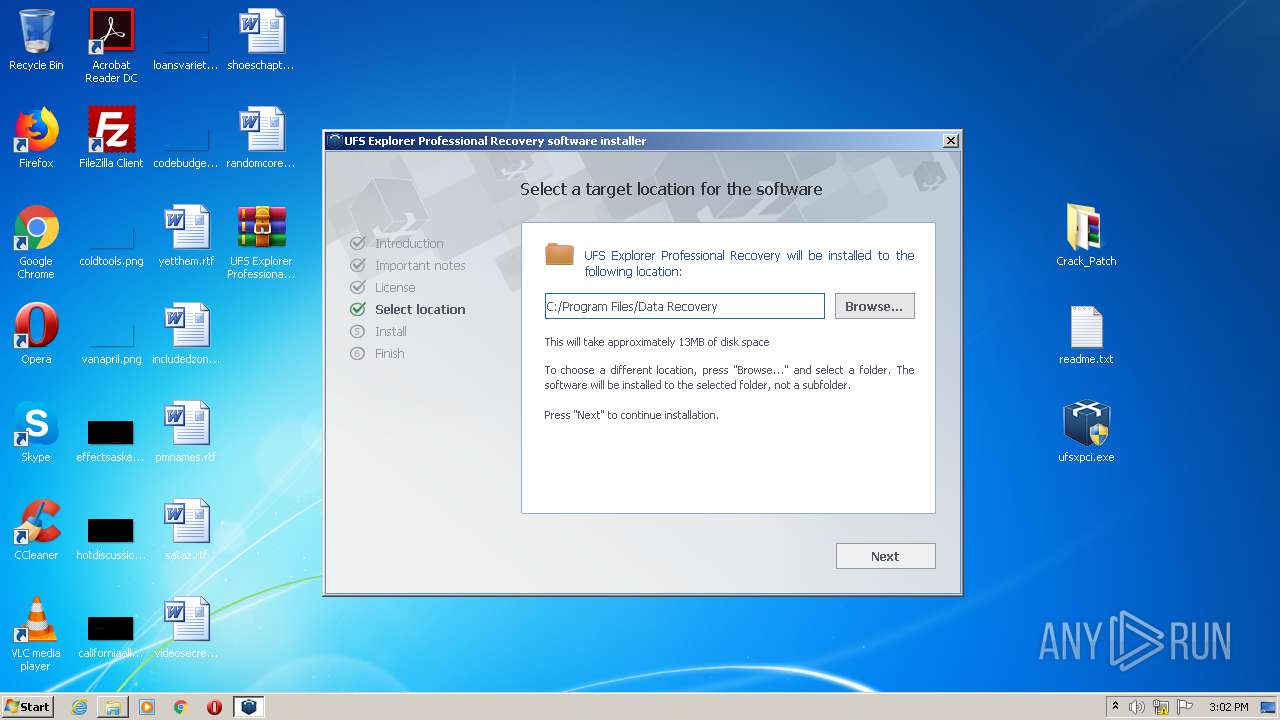Select yetthem.rtf document icon
Viewport: 1280px width, 720px height.
186,236
